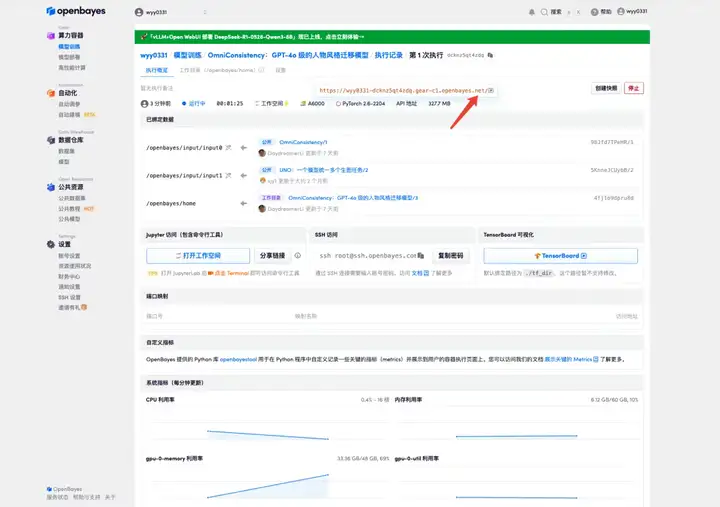
Task: Click the green announcement banner
Action: tap(392, 37)
